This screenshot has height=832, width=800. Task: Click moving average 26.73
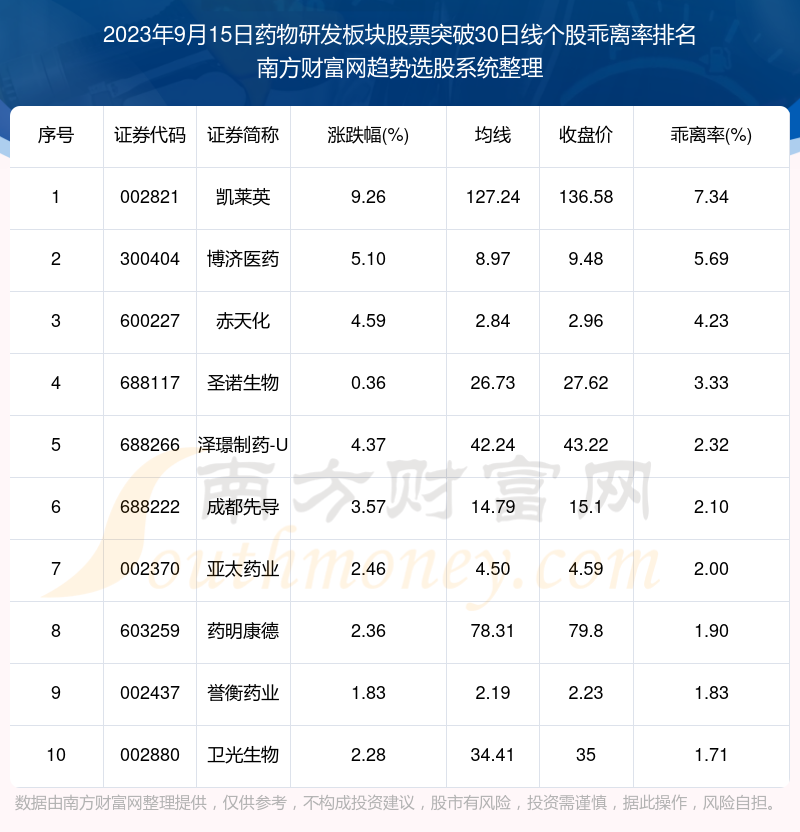493,383
